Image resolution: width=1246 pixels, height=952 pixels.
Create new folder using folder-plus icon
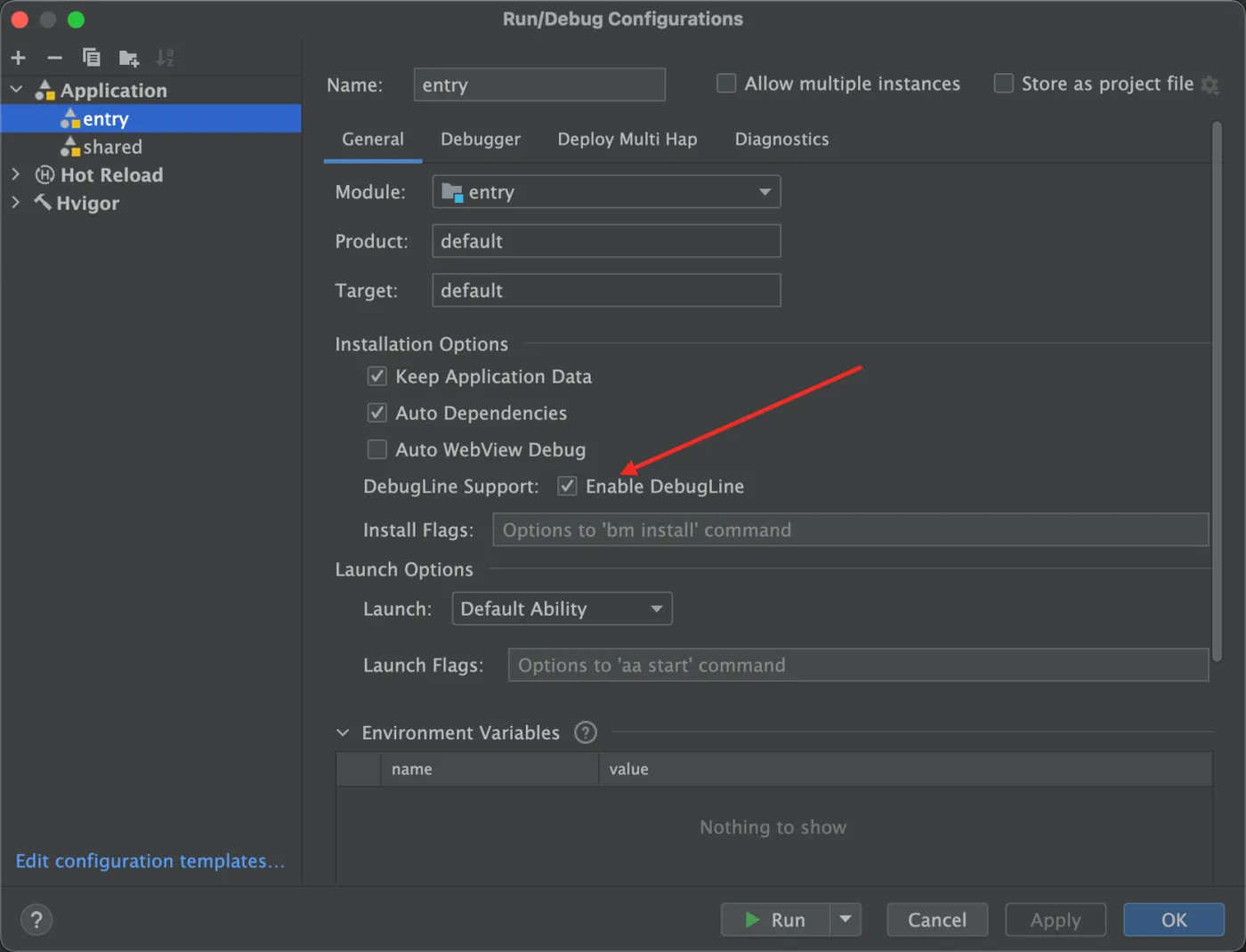[129, 58]
